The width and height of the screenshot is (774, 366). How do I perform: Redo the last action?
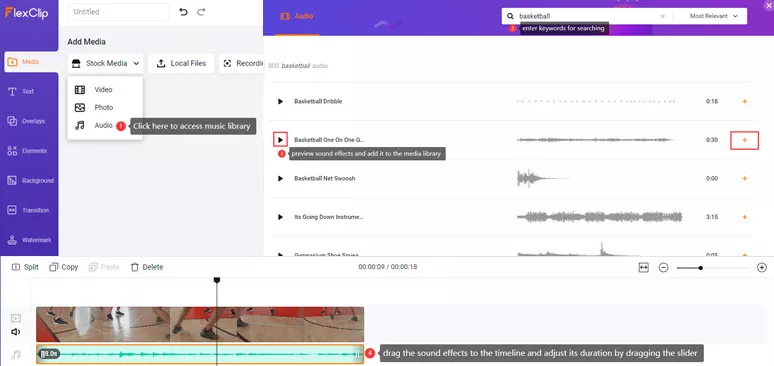pos(201,12)
